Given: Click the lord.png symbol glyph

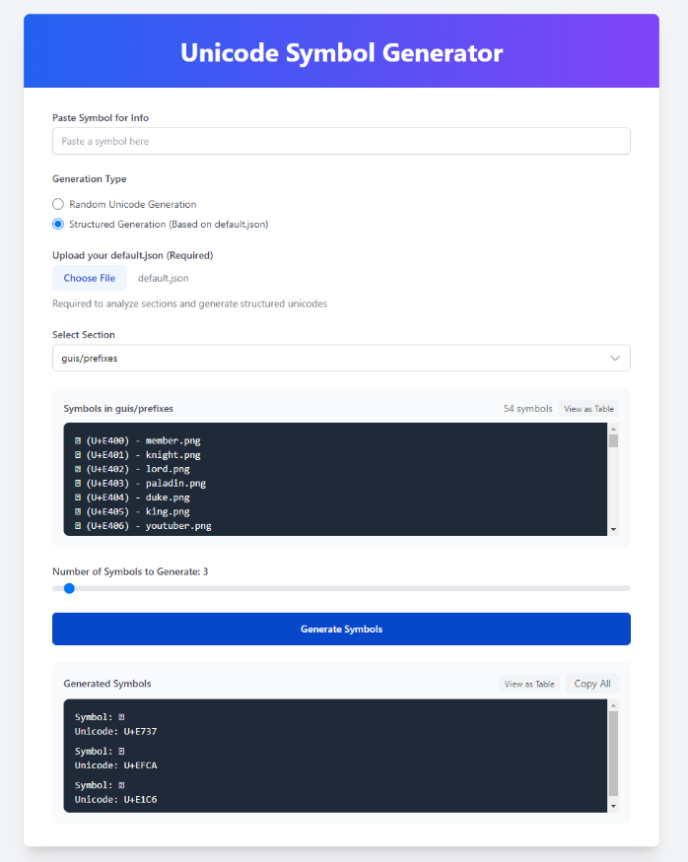Looking at the screenshot, I should pyautogui.click(x=78, y=468).
